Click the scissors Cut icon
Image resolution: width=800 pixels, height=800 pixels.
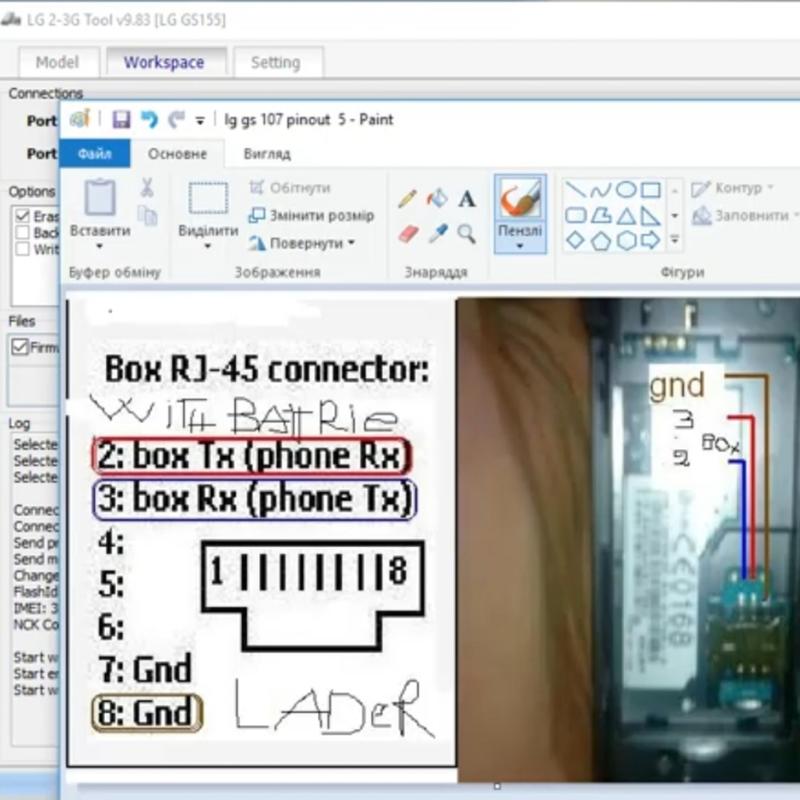[x=147, y=188]
